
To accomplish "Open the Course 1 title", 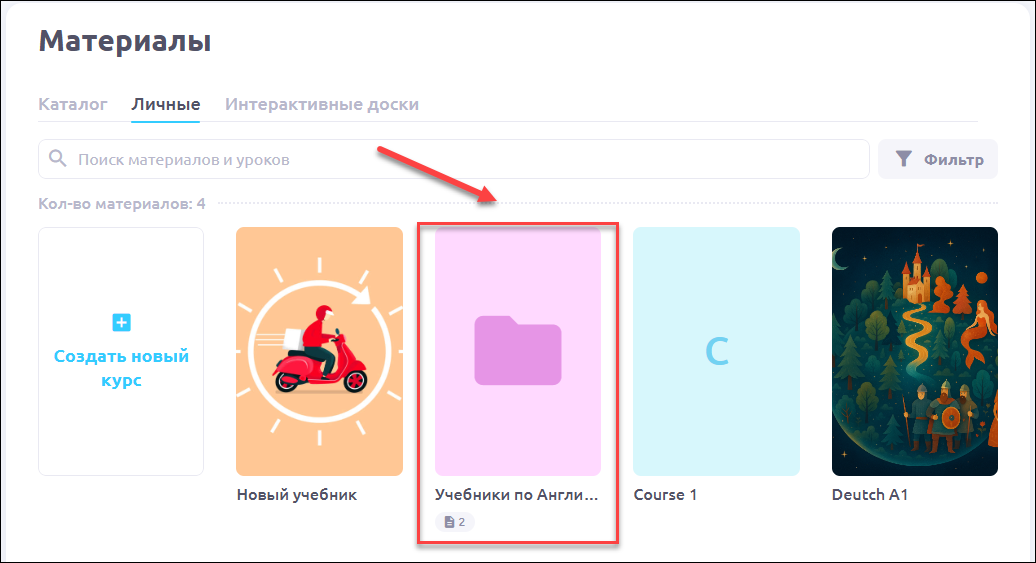I will pyautogui.click(x=665, y=495).
